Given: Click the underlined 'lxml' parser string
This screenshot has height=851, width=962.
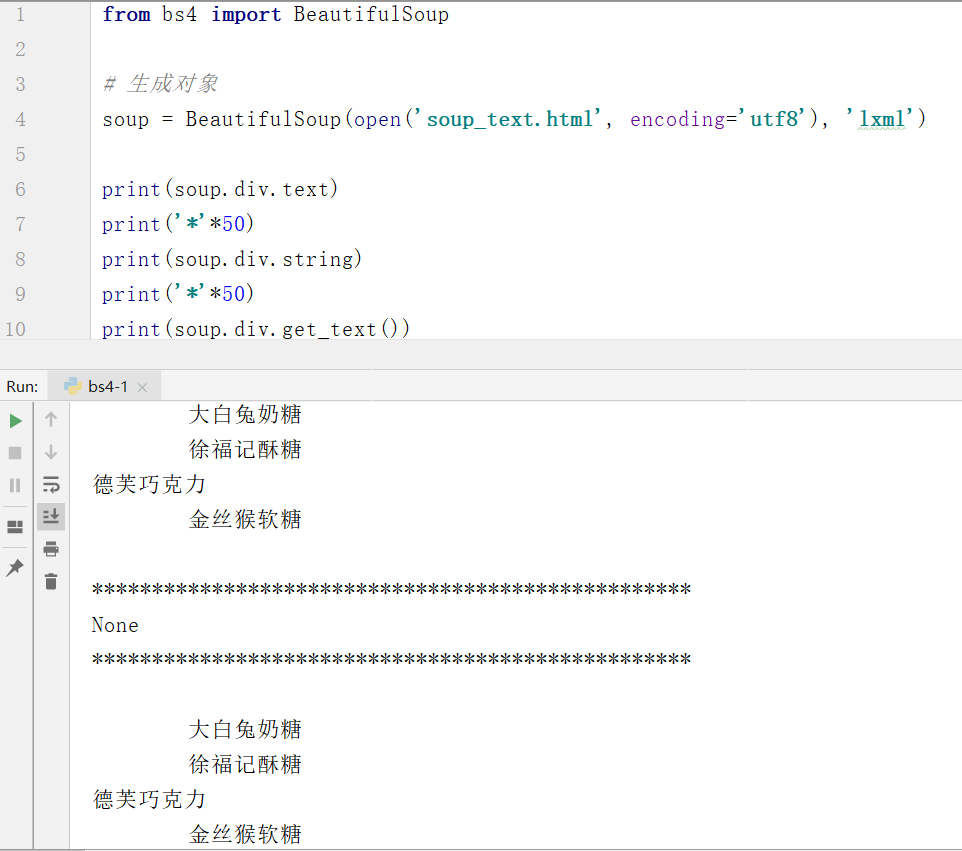Looking at the screenshot, I should [x=881, y=118].
